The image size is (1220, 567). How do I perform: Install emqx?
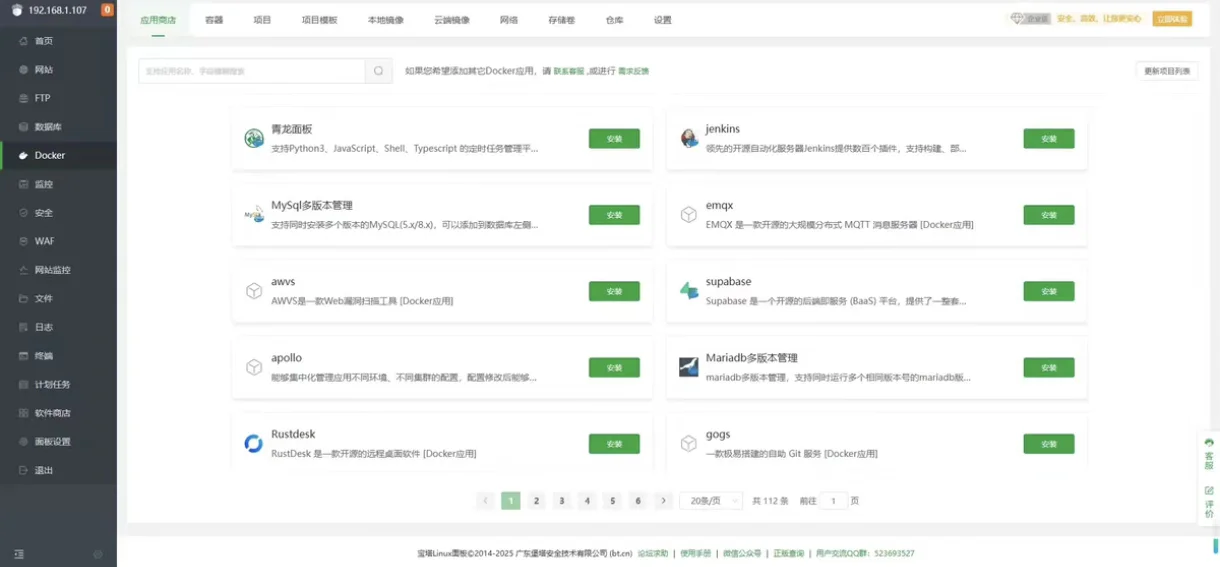click(1049, 215)
